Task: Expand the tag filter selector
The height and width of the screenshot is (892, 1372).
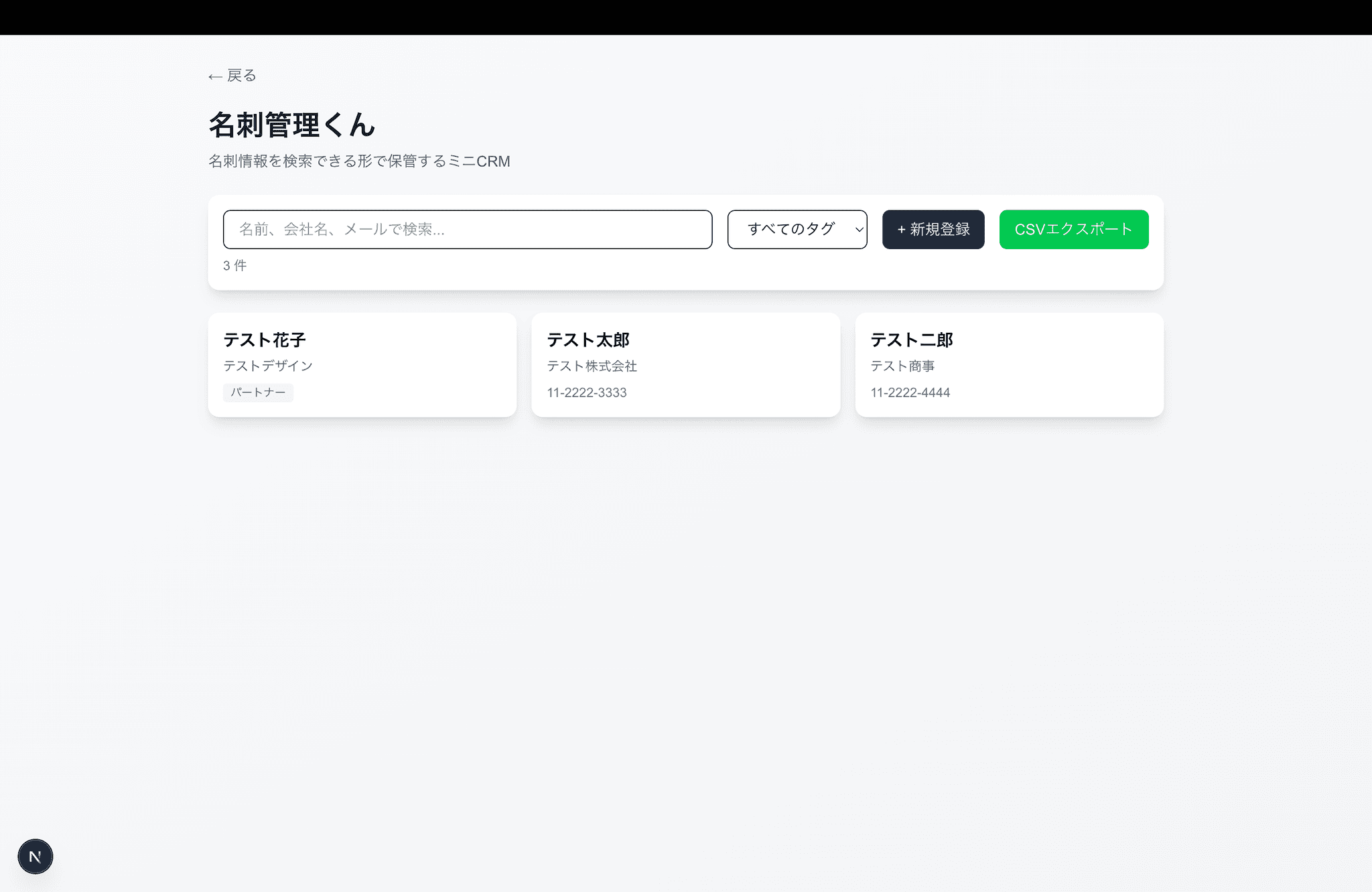Action: (x=797, y=229)
